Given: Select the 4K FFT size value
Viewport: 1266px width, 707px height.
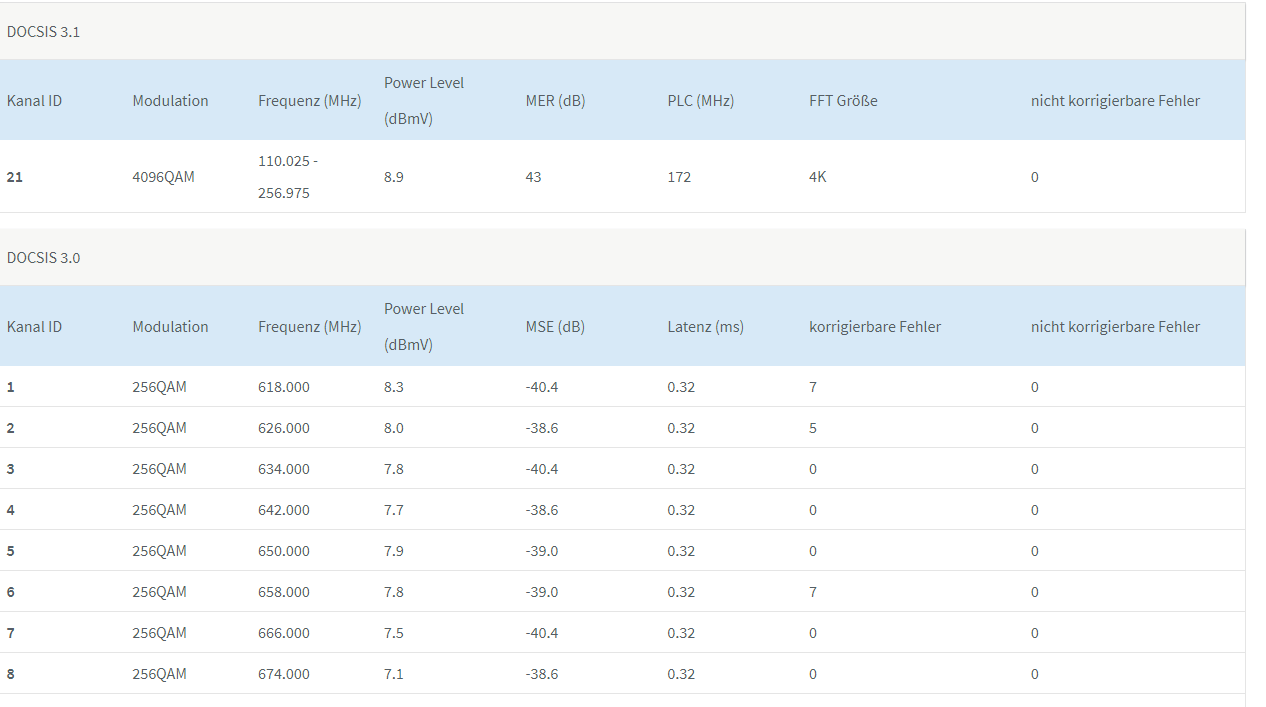Looking at the screenshot, I should pyautogui.click(x=818, y=177).
